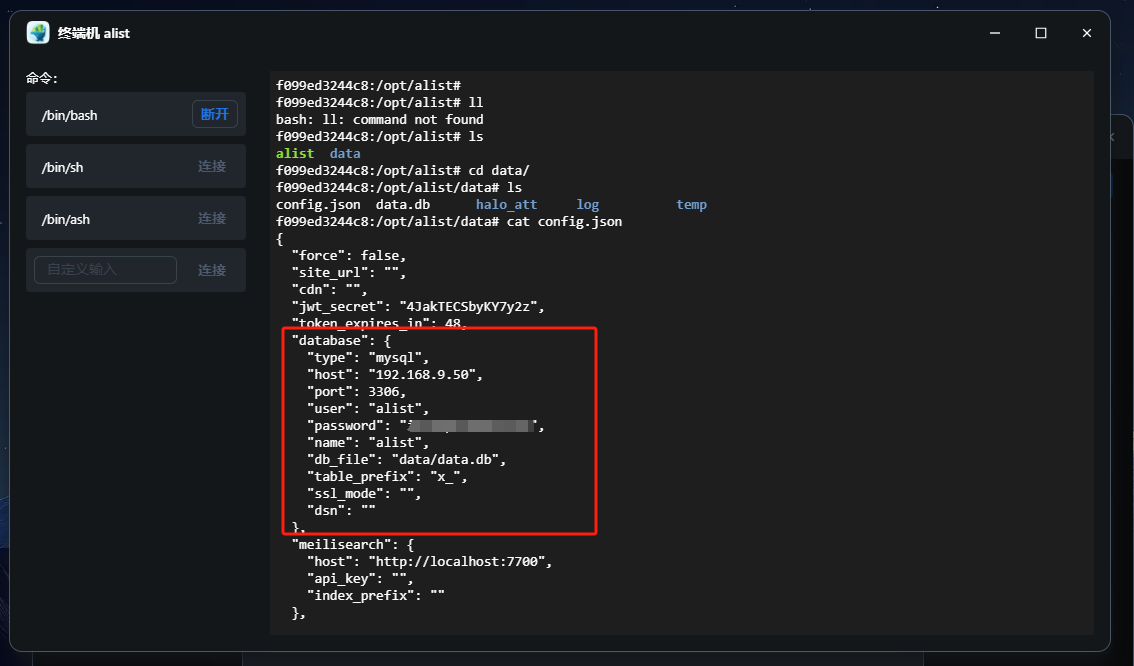Click the window title 终端机 alist

click(94, 33)
